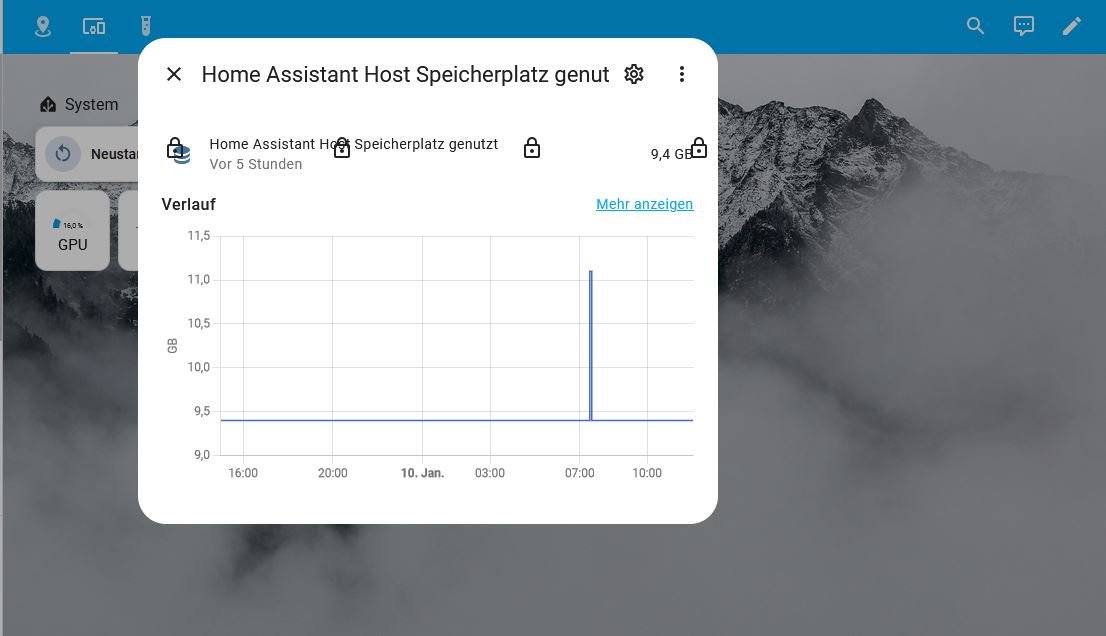Click the 9,0 y-axis value
Viewport: 1106px width, 636px height.
[202, 455]
